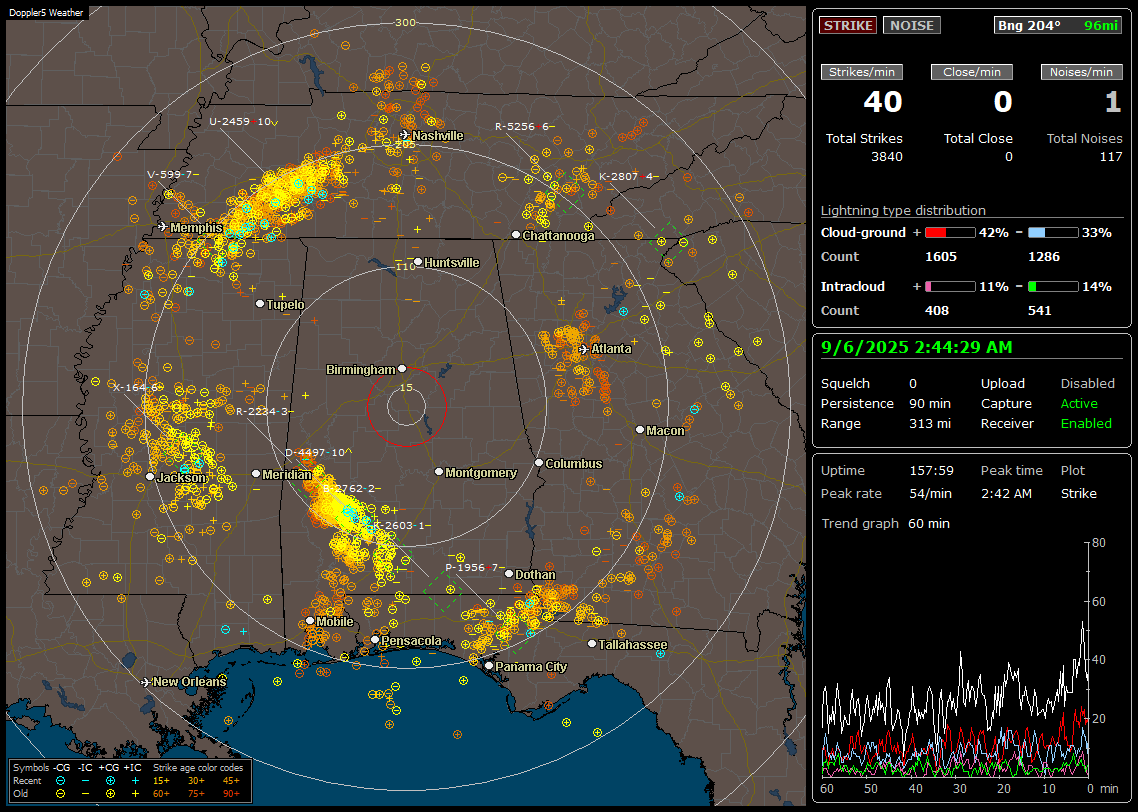1138x812 pixels.
Task: Select the Montgomery city dot marker
Action: (x=438, y=472)
